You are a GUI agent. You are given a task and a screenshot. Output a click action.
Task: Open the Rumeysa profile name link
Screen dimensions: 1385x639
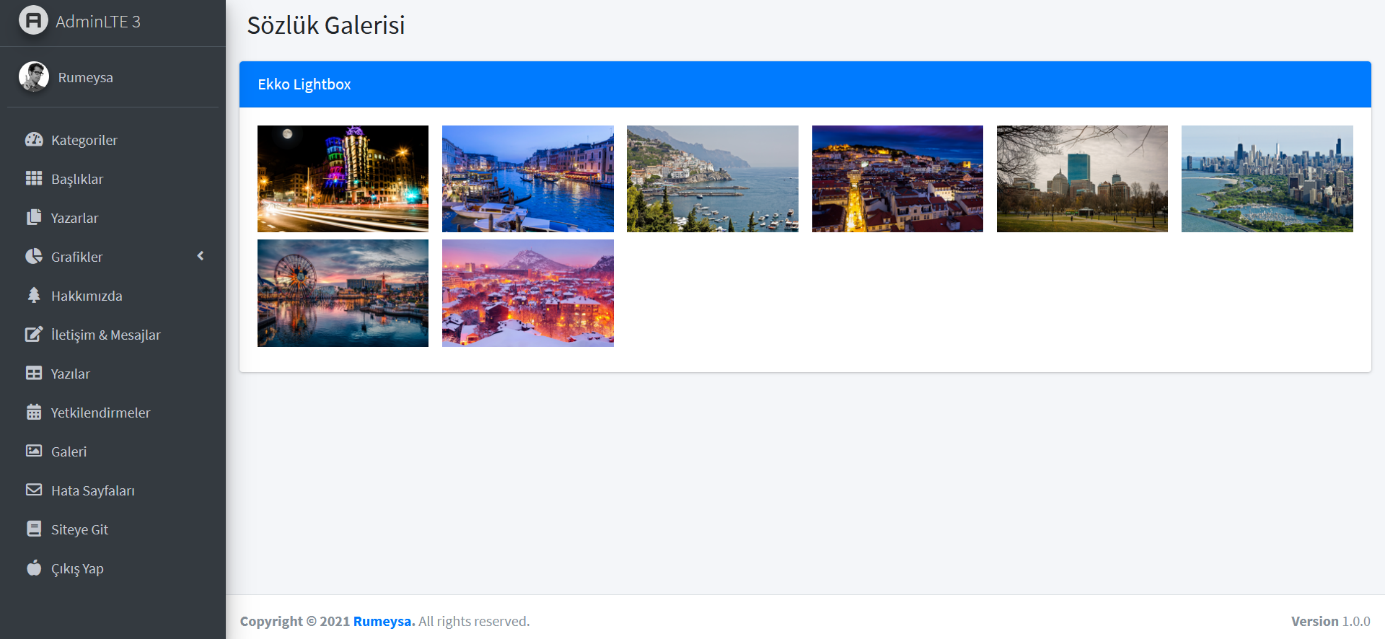point(83,75)
